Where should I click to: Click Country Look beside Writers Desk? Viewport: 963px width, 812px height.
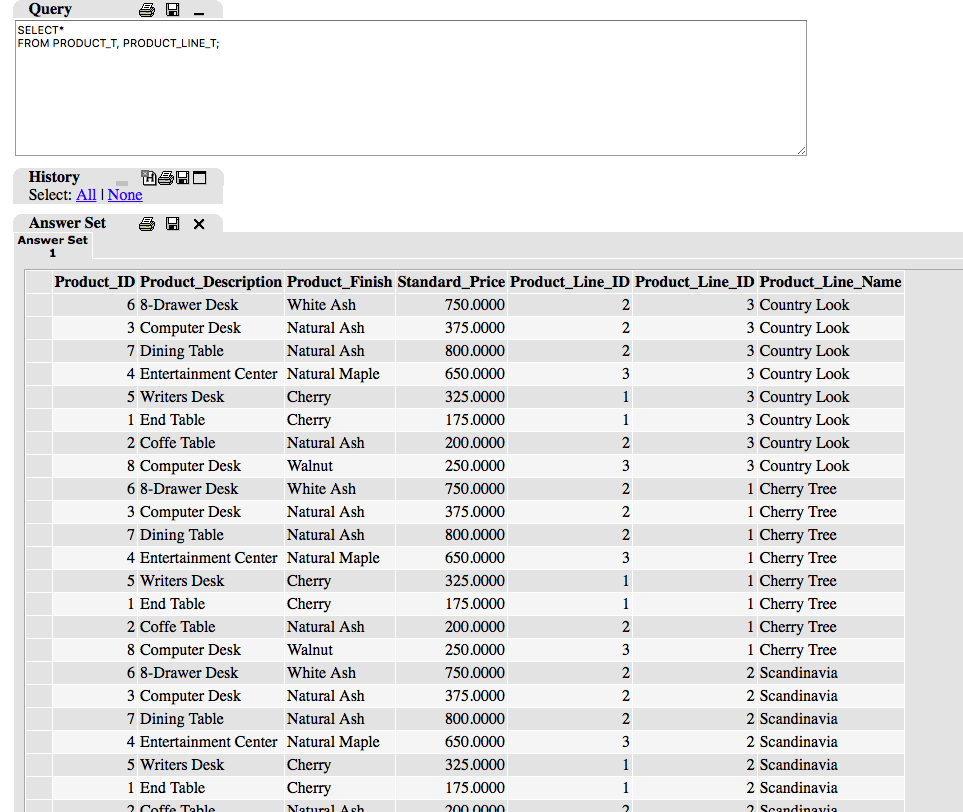click(804, 397)
